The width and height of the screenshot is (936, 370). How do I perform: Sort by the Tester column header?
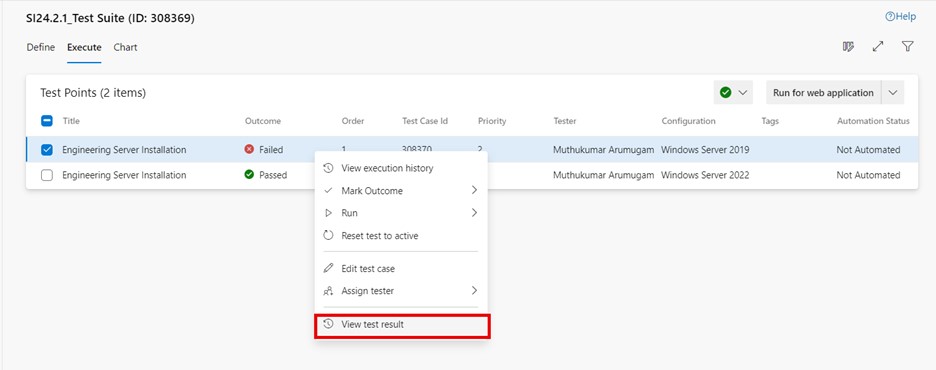tap(565, 121)
